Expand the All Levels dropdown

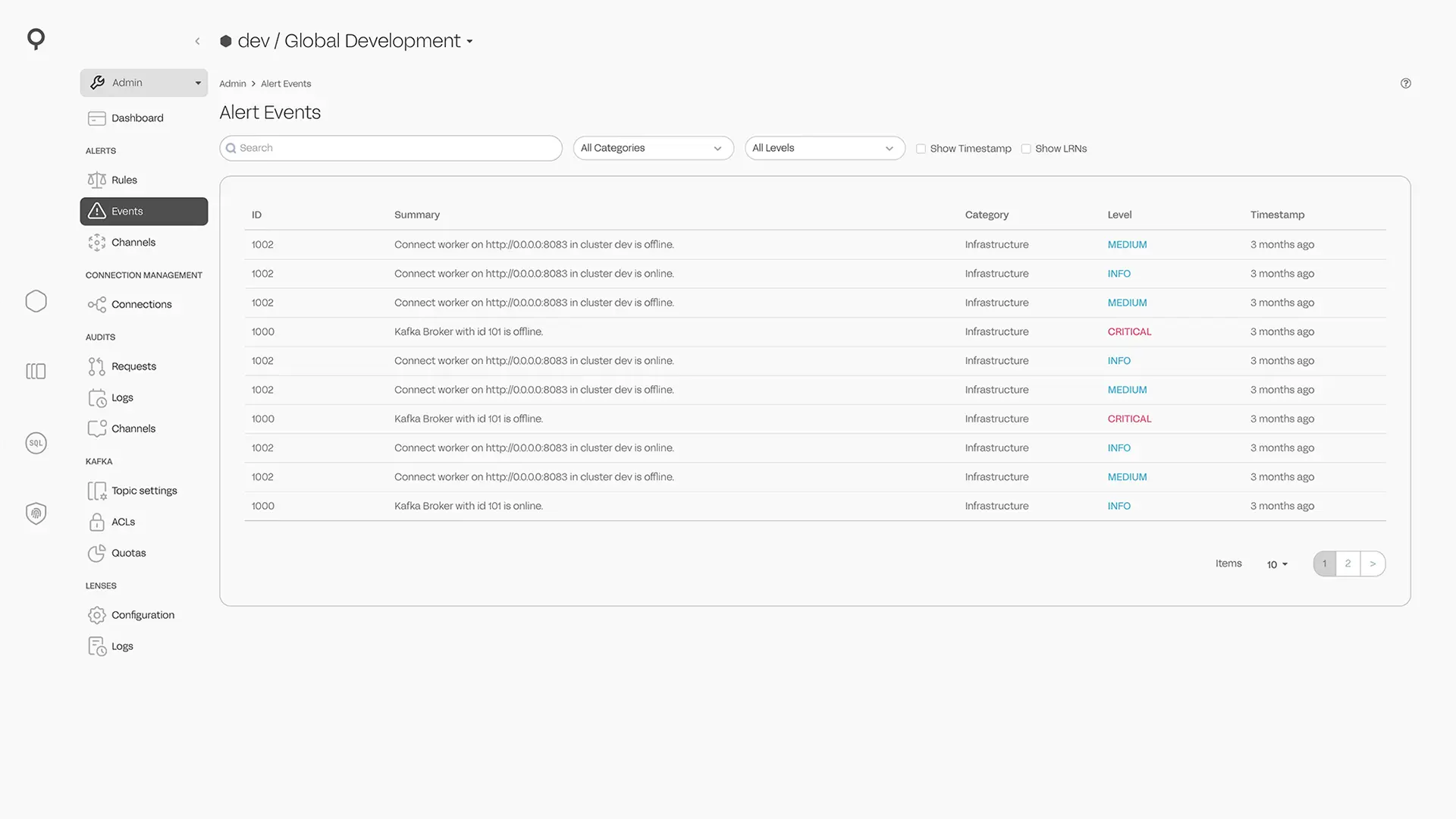(824, 148)
